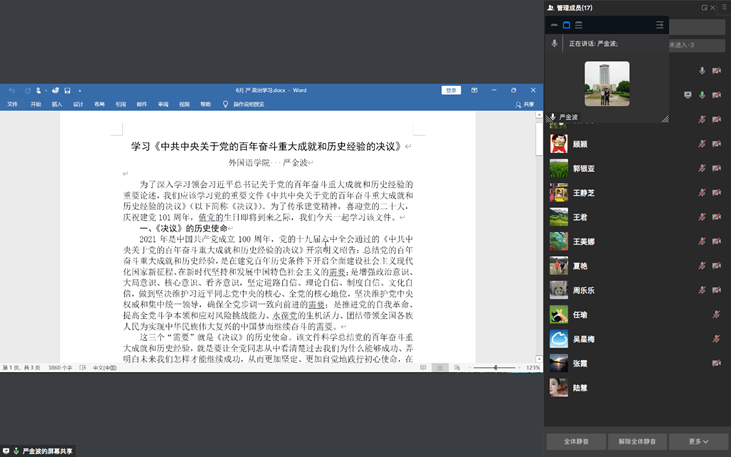Image resolution: width=731 pixels, height=457 pixels.
Task: Click the Save disk icon in Word's title bar
Action: pyautogui.click(x=67, y=90)
